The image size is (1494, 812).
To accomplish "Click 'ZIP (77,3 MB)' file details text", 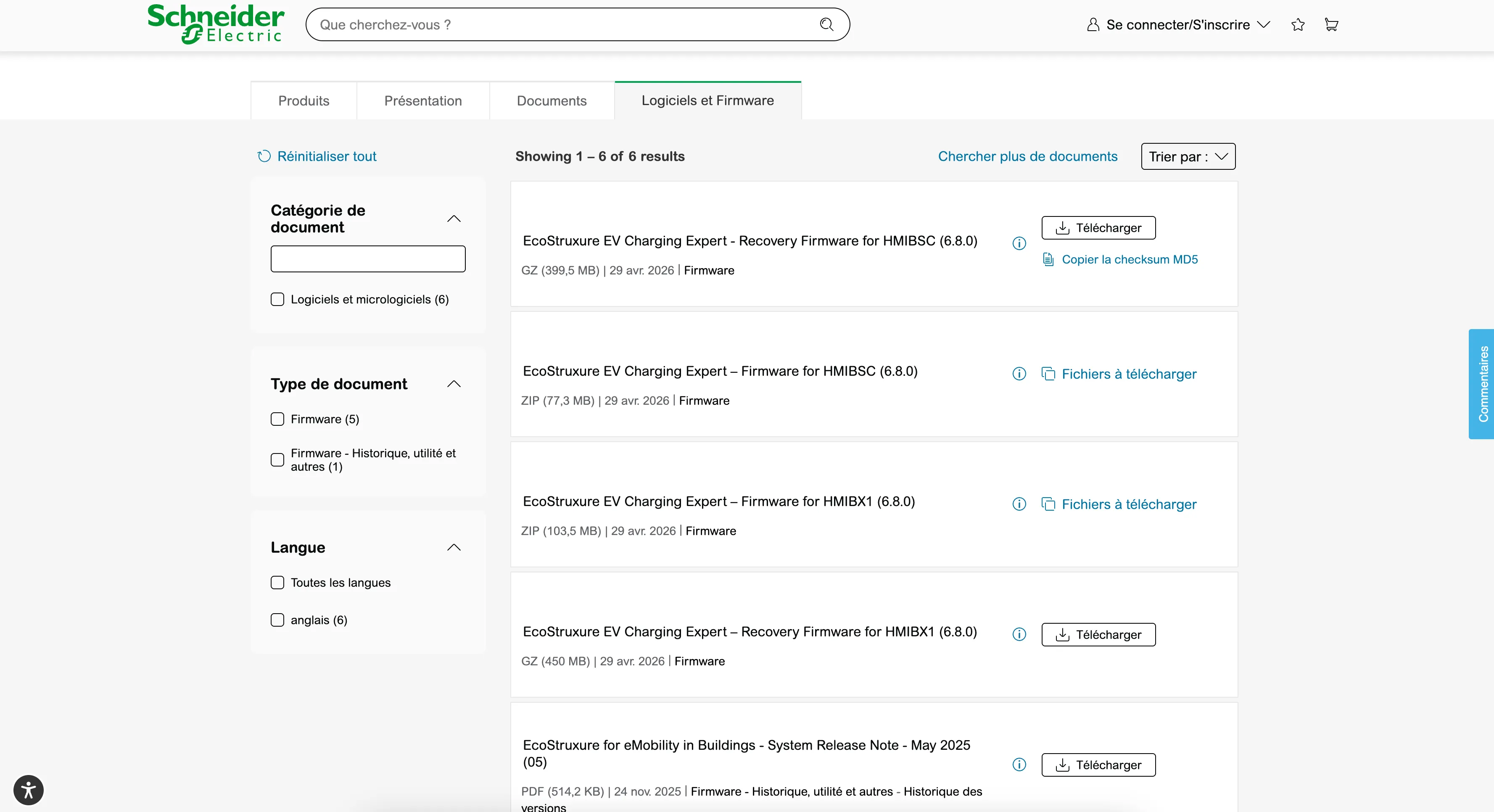I will 558,401.
